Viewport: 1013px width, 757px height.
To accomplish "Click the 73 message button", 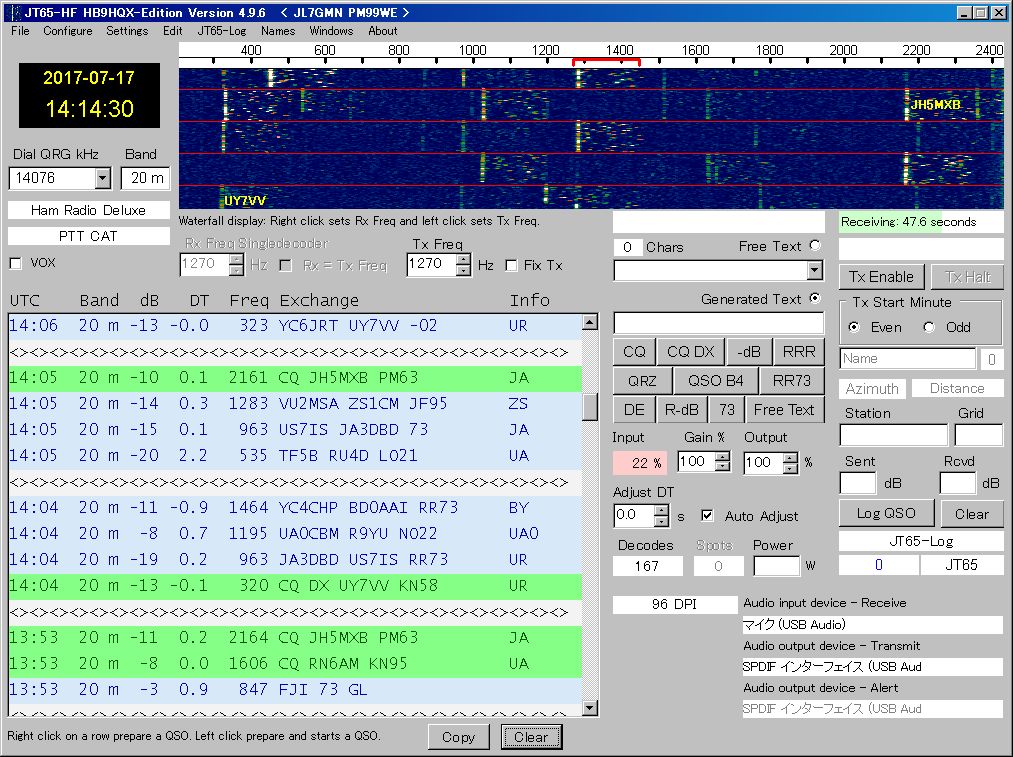I will click(x=727, y=410).
